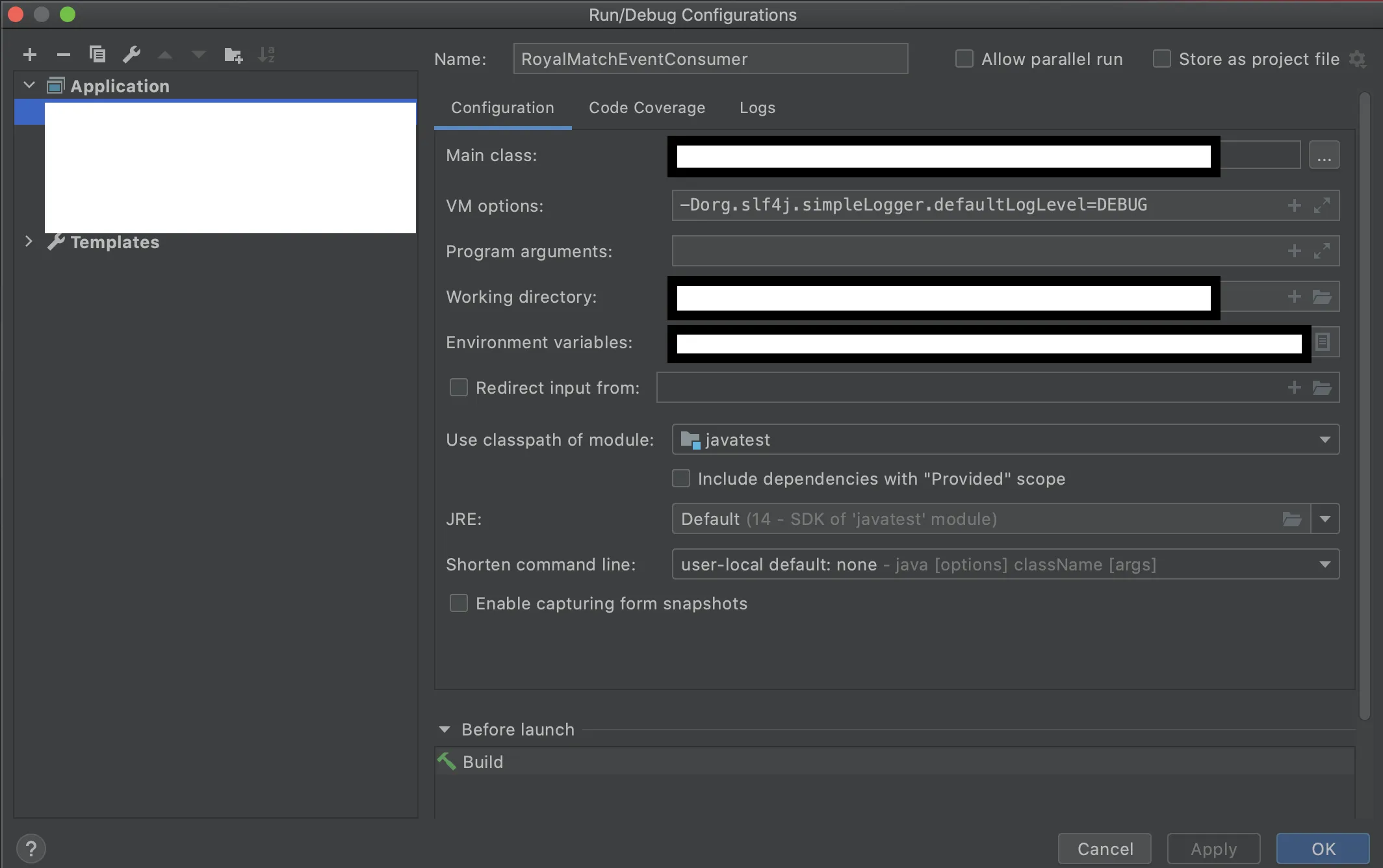
Task: Open the Shorten command line dropdown
Action: click(x=1325, y=565)
